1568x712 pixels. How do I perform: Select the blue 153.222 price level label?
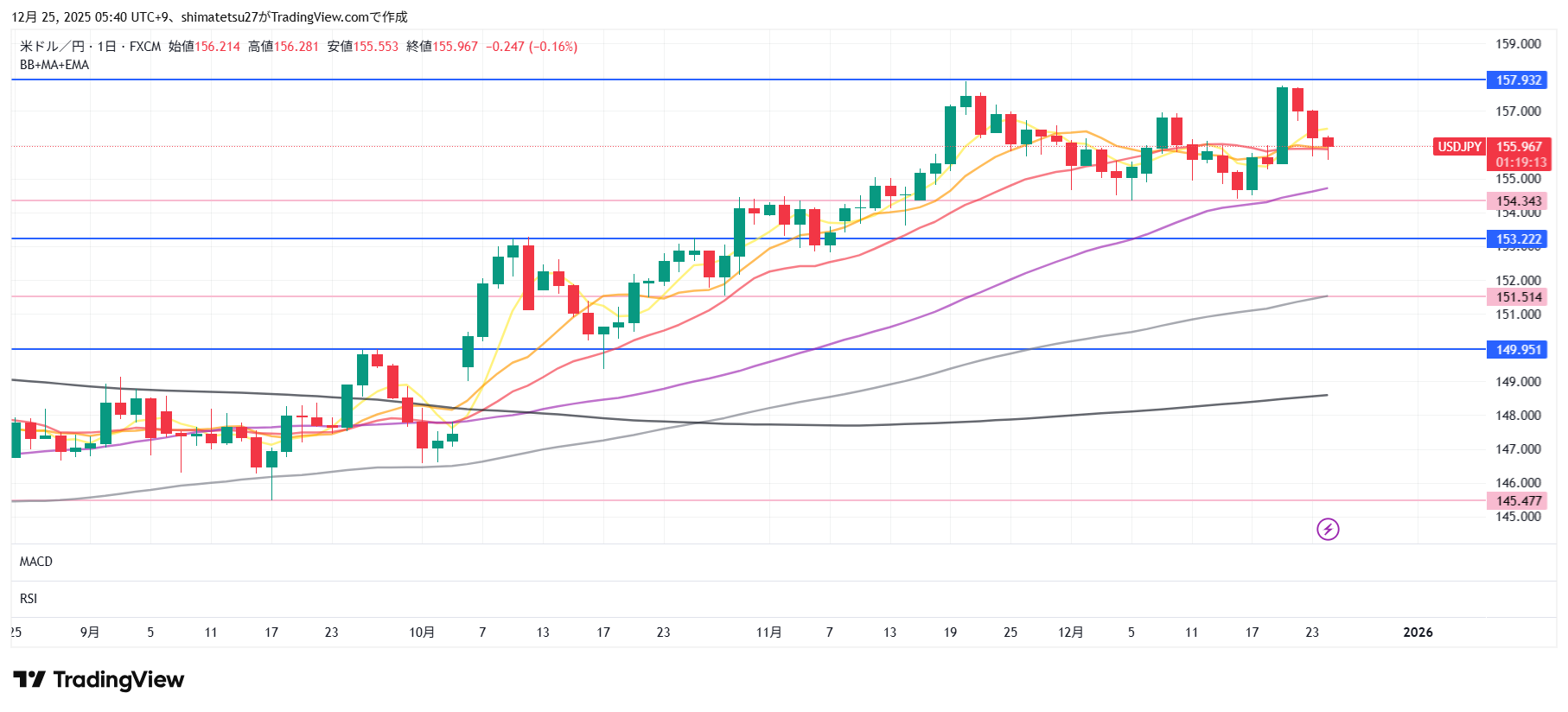coord(1518,239)
